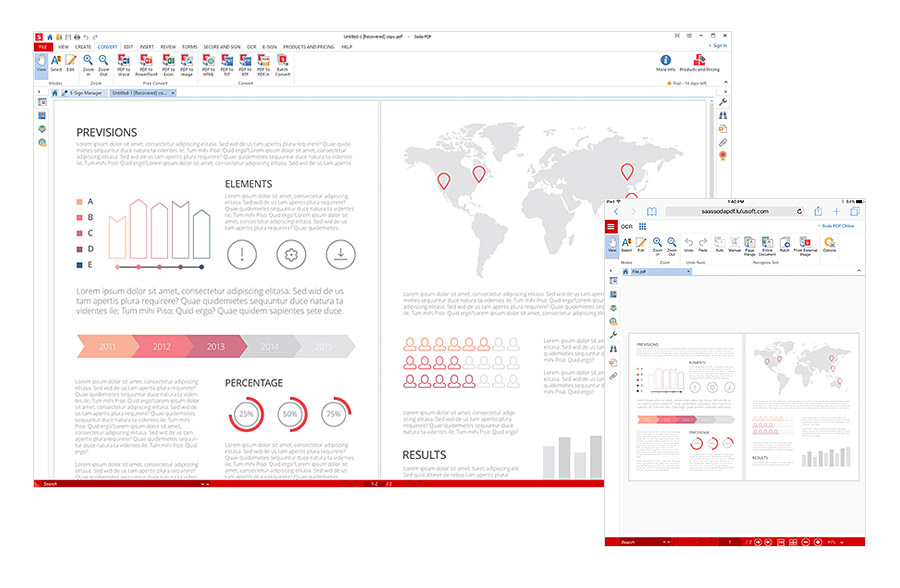
Task: Expand the search options dropdown arrow
Action: (x=203, y=485)
